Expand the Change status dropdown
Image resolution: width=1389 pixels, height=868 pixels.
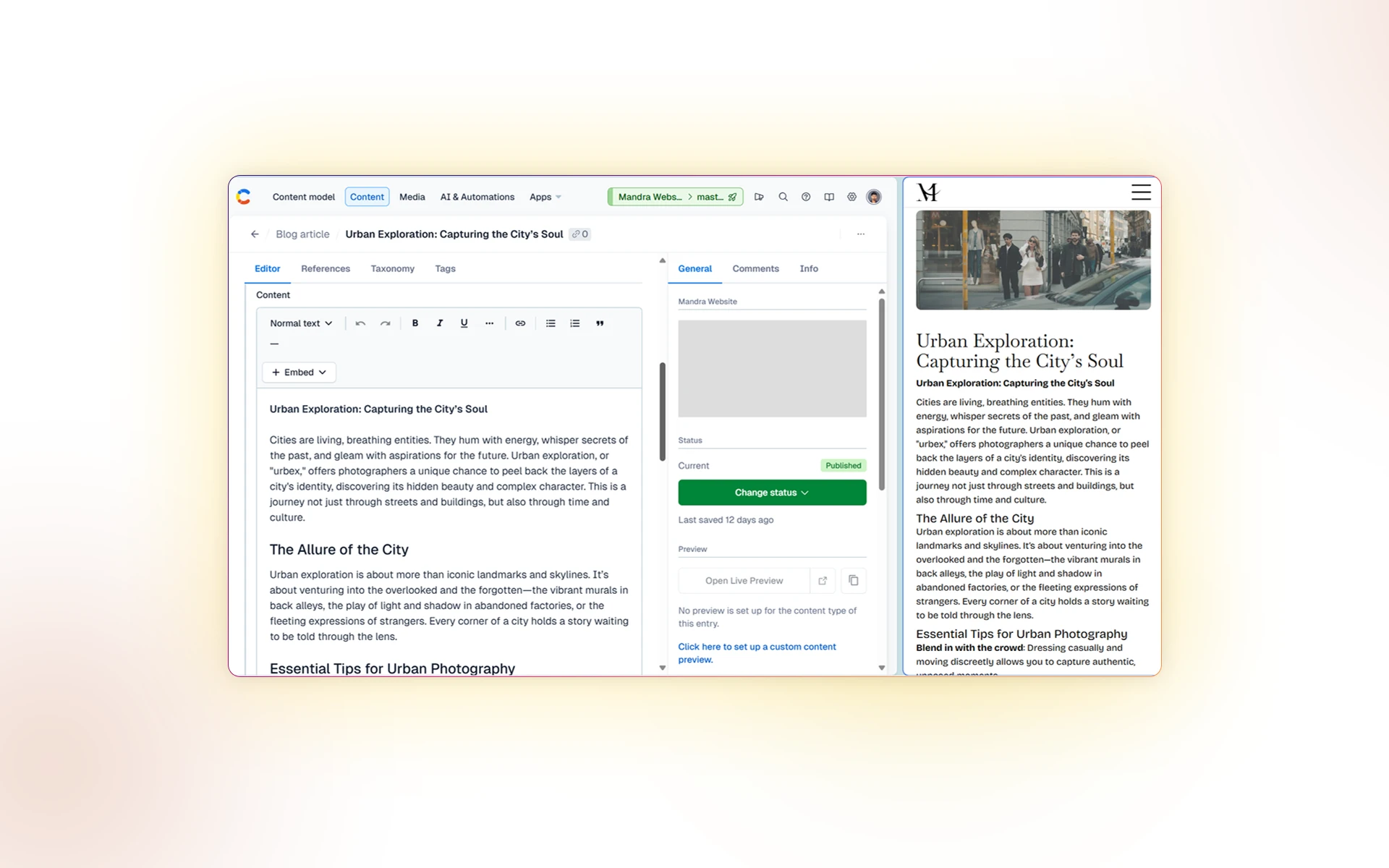click(772, 493)
